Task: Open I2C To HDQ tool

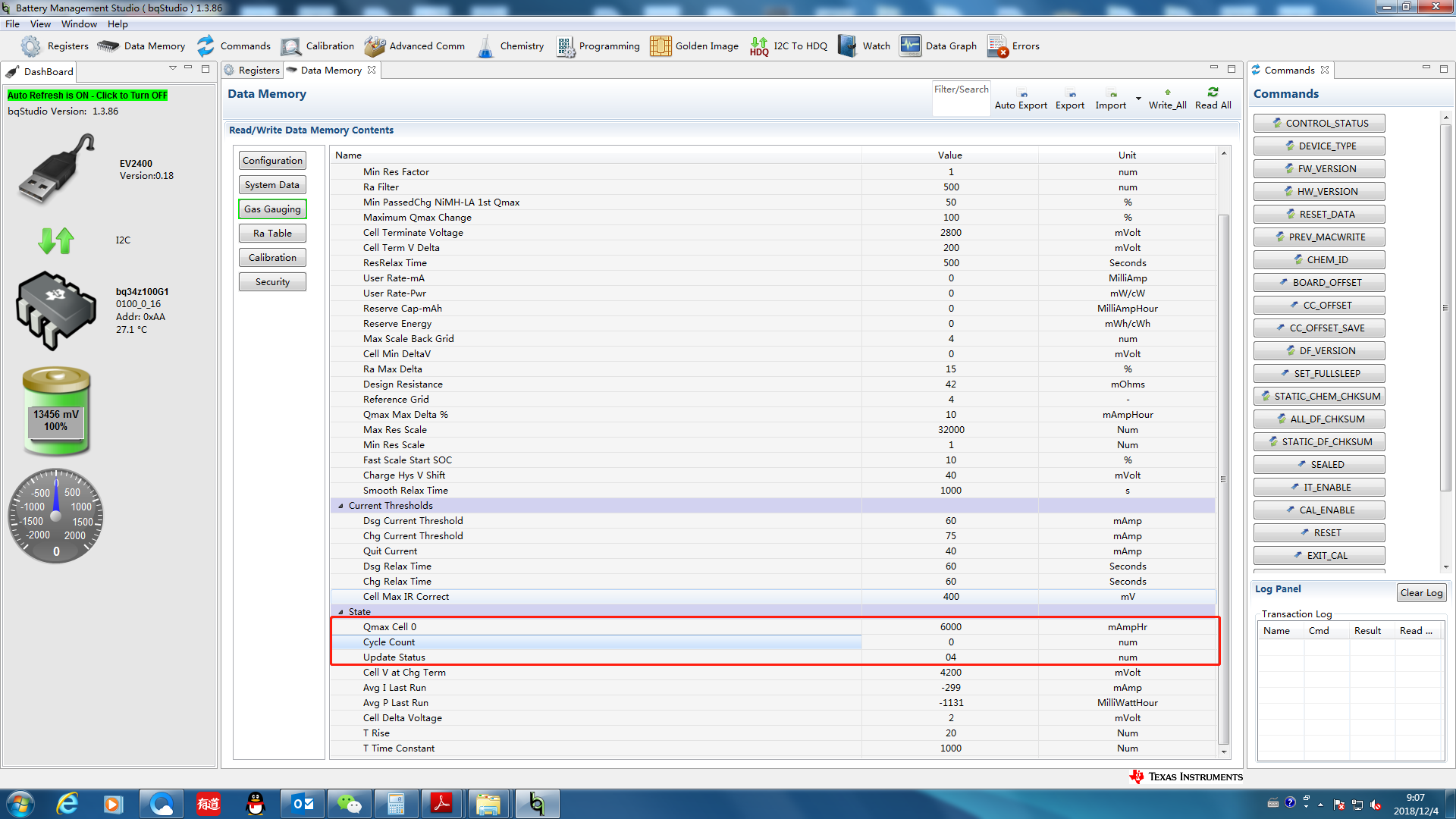Action: pos(759,46)
